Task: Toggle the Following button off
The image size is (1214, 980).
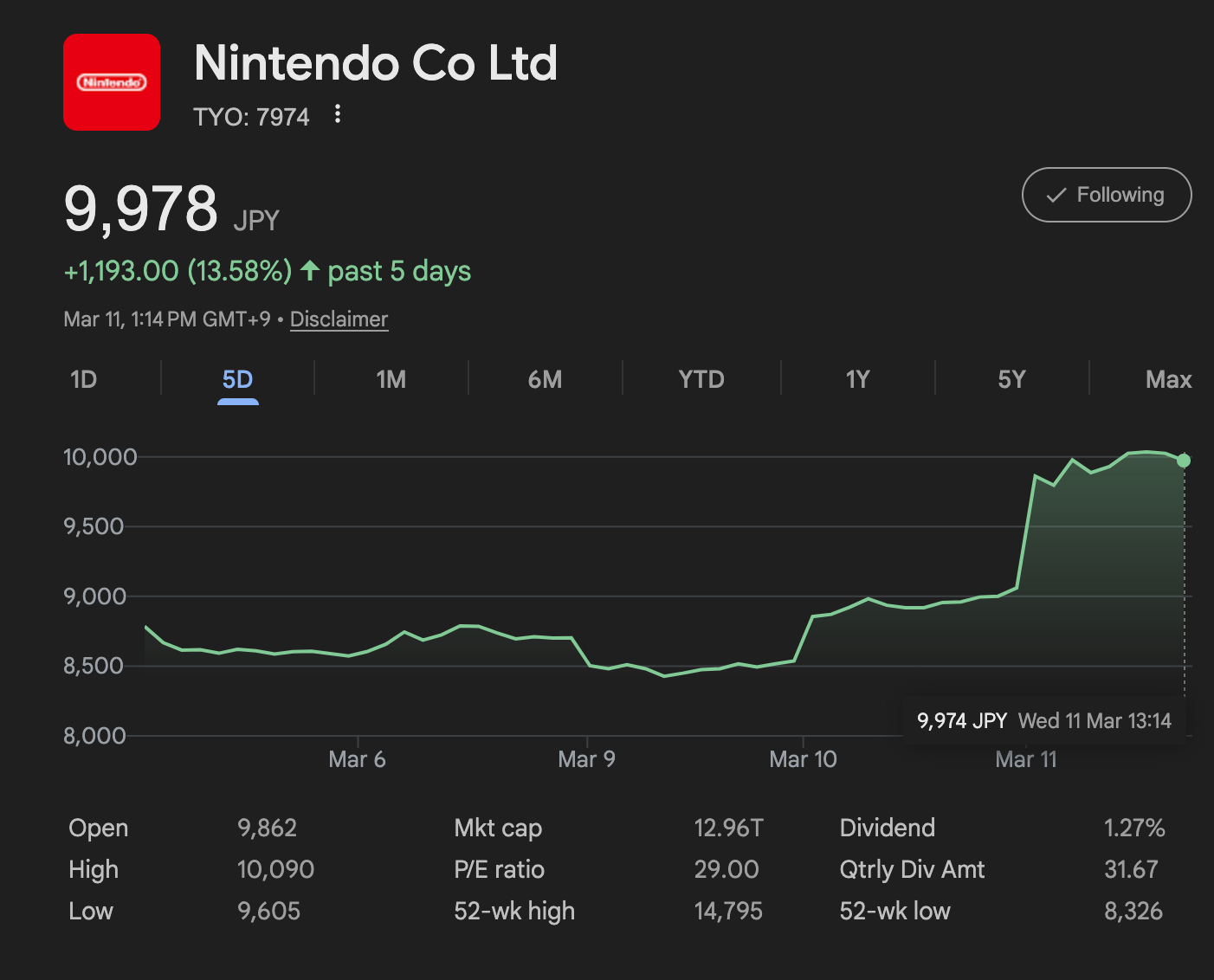Action: (1106, 195)
